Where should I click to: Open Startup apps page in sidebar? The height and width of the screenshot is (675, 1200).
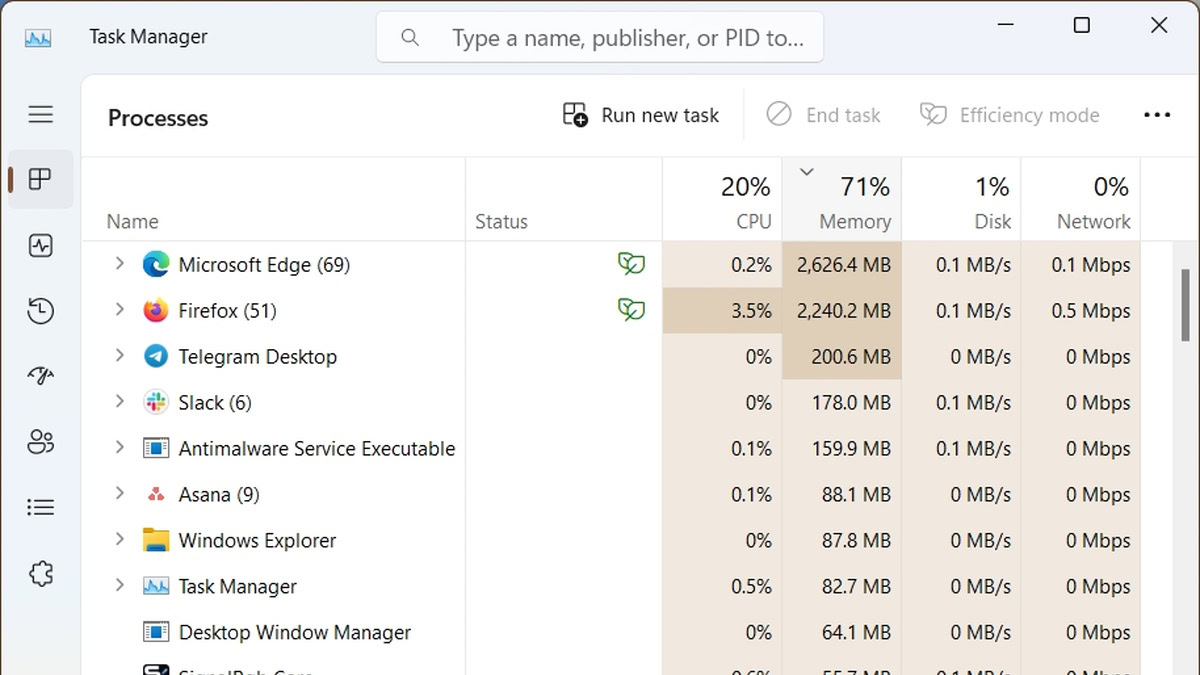coord(40,376)
